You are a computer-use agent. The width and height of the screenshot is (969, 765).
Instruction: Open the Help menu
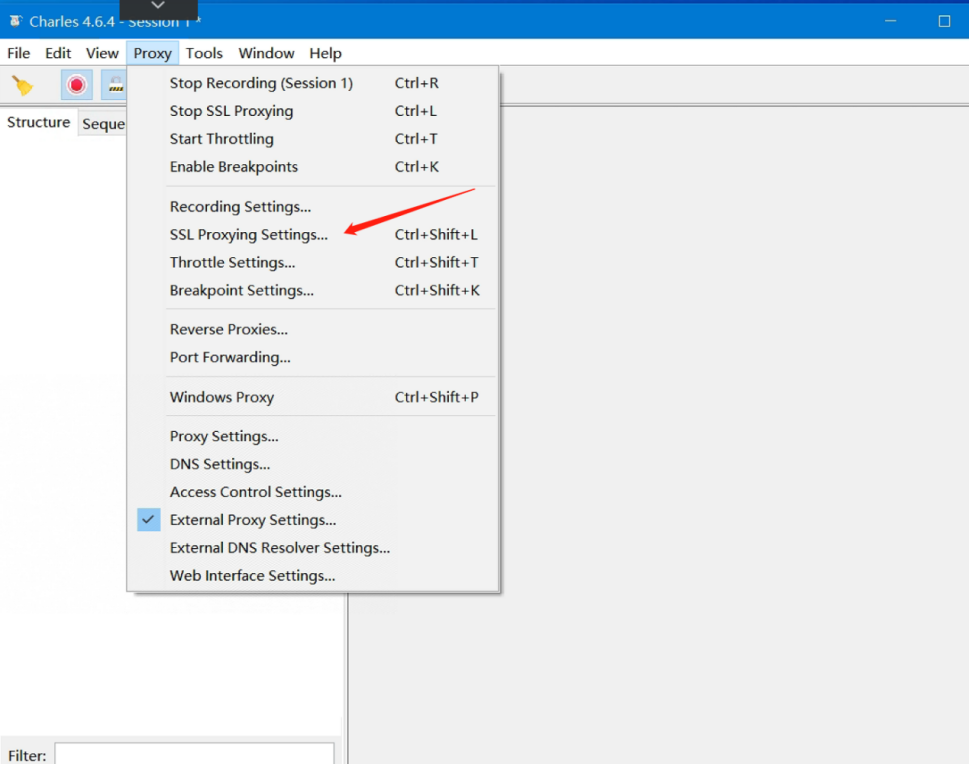pyautogui.click(x=326, y=53)
